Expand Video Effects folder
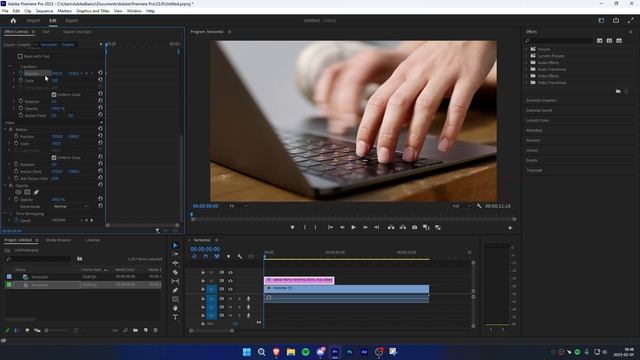 tap(527, 76)
